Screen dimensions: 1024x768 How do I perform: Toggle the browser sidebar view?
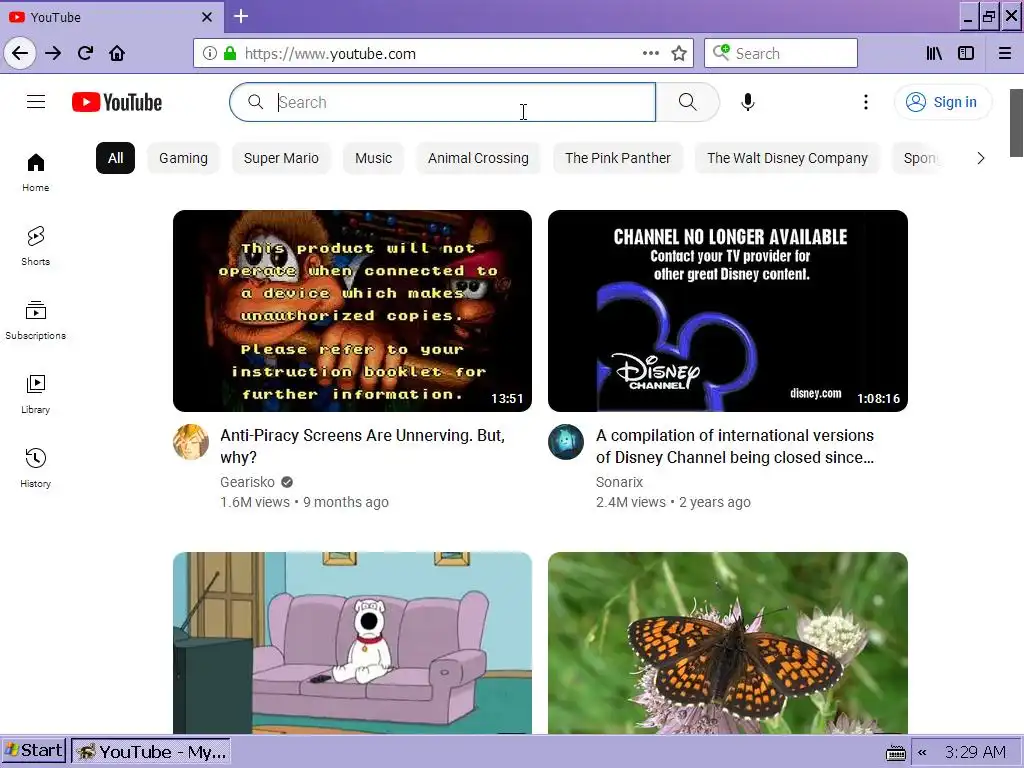point(966,53)
